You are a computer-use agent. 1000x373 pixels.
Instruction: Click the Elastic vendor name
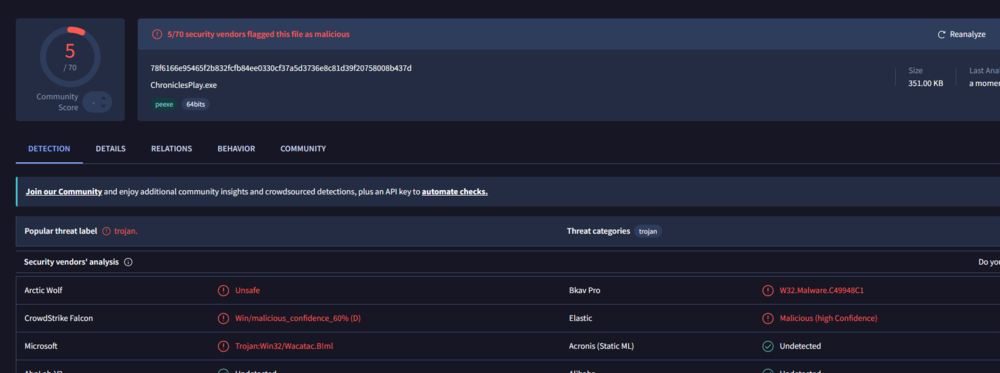[x=580, y=318]
